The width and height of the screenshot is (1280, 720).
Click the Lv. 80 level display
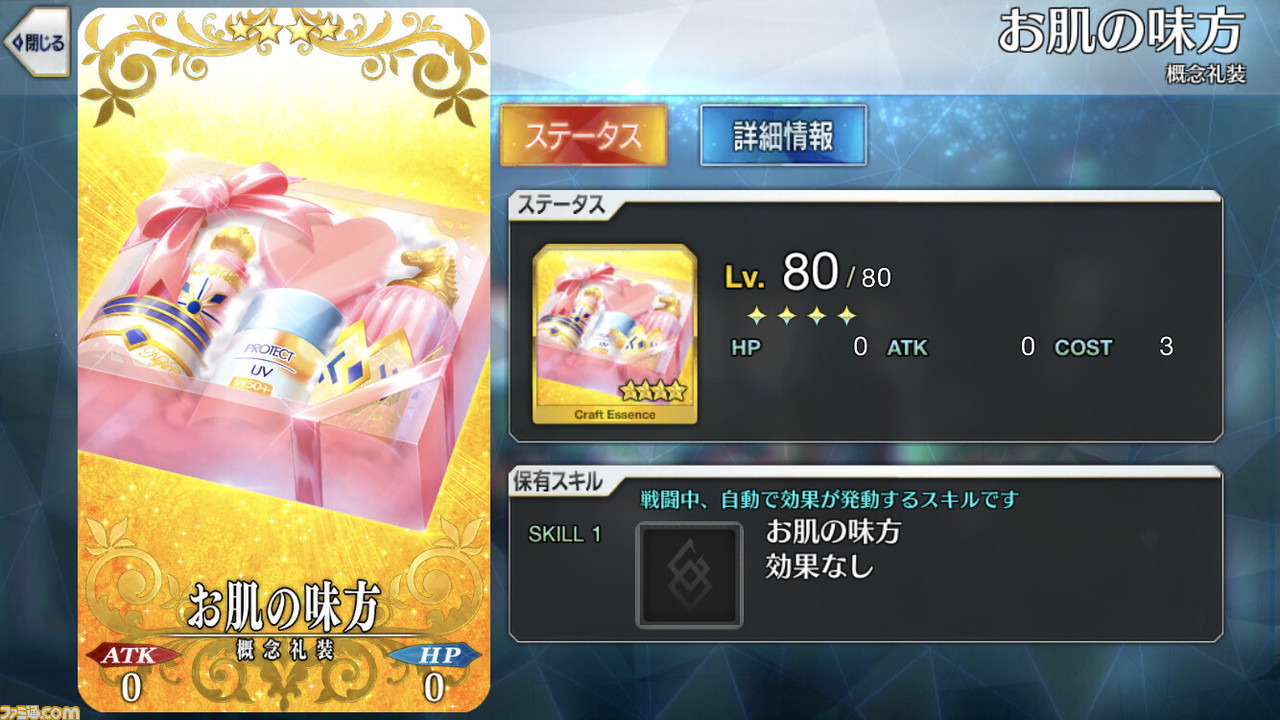coord(807,271)
